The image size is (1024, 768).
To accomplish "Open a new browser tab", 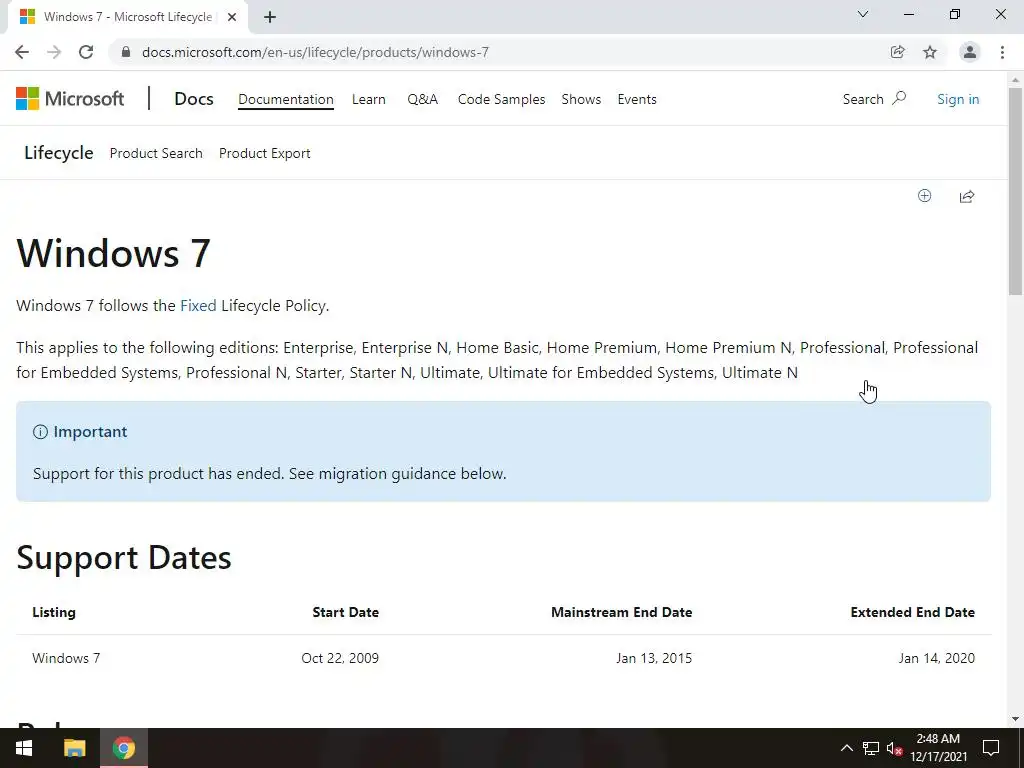I will pos(270,17).
